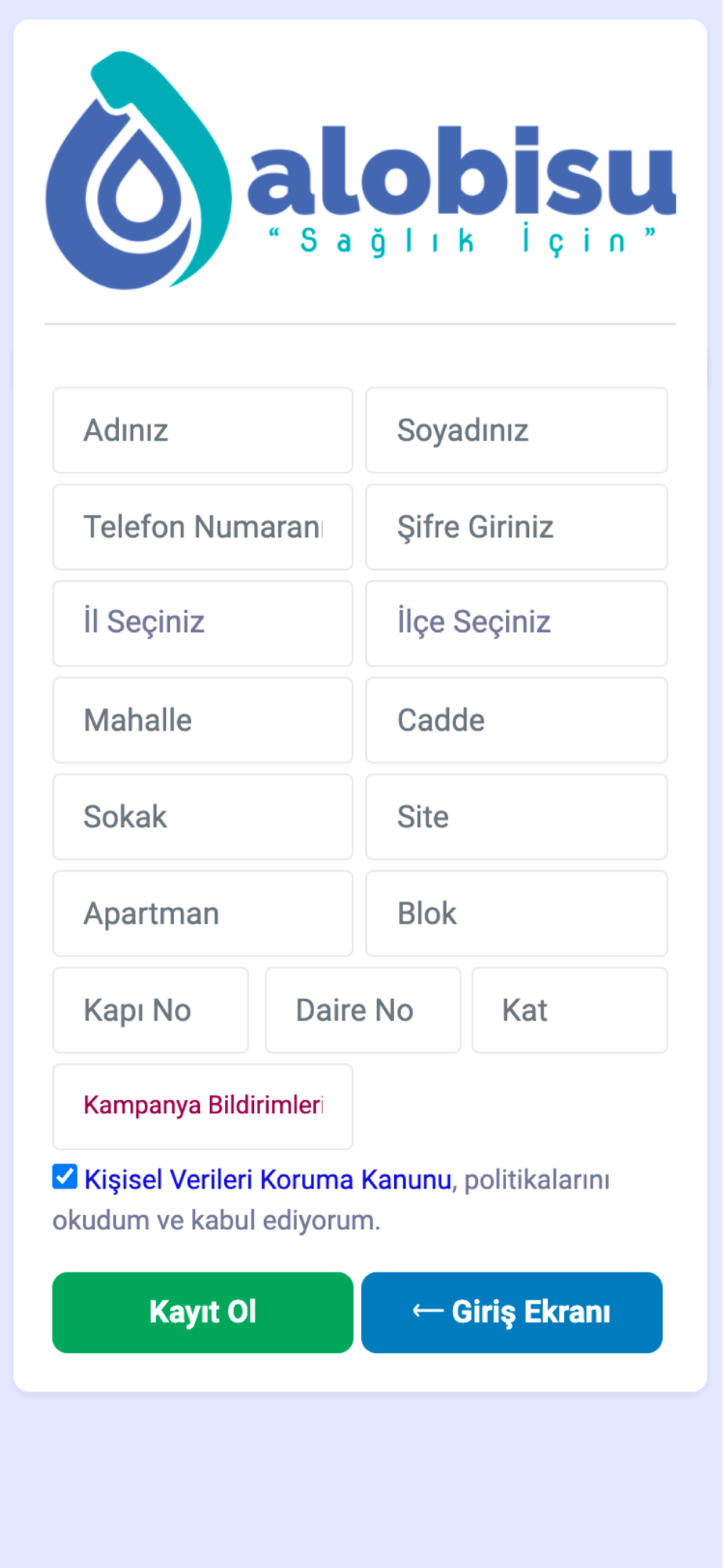Click the Mahalle input field
This screenshot has width=724, height=1568.
coord(202,720)
